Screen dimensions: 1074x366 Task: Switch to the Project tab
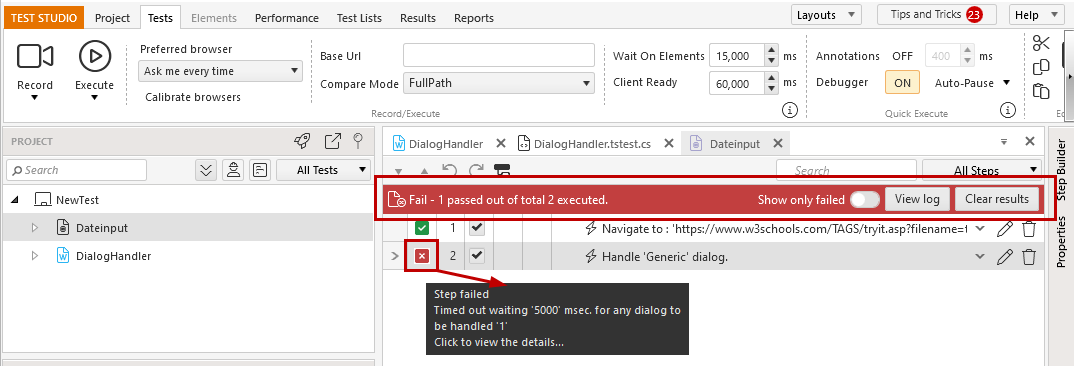point(112,18)
